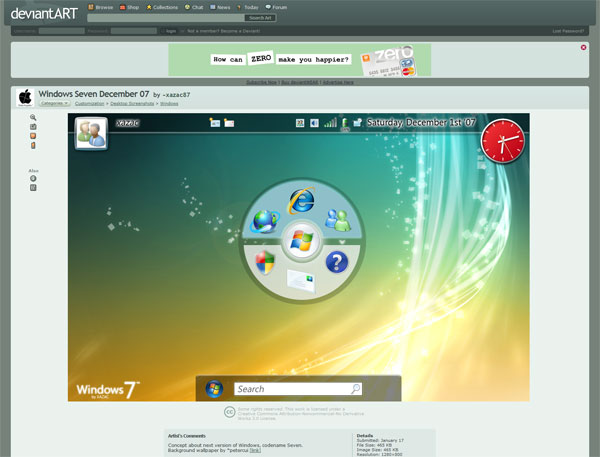Screen dimensions: 600x457
Task: Click the central Windows orb in circular menu
Action: [x=302, y=241]
